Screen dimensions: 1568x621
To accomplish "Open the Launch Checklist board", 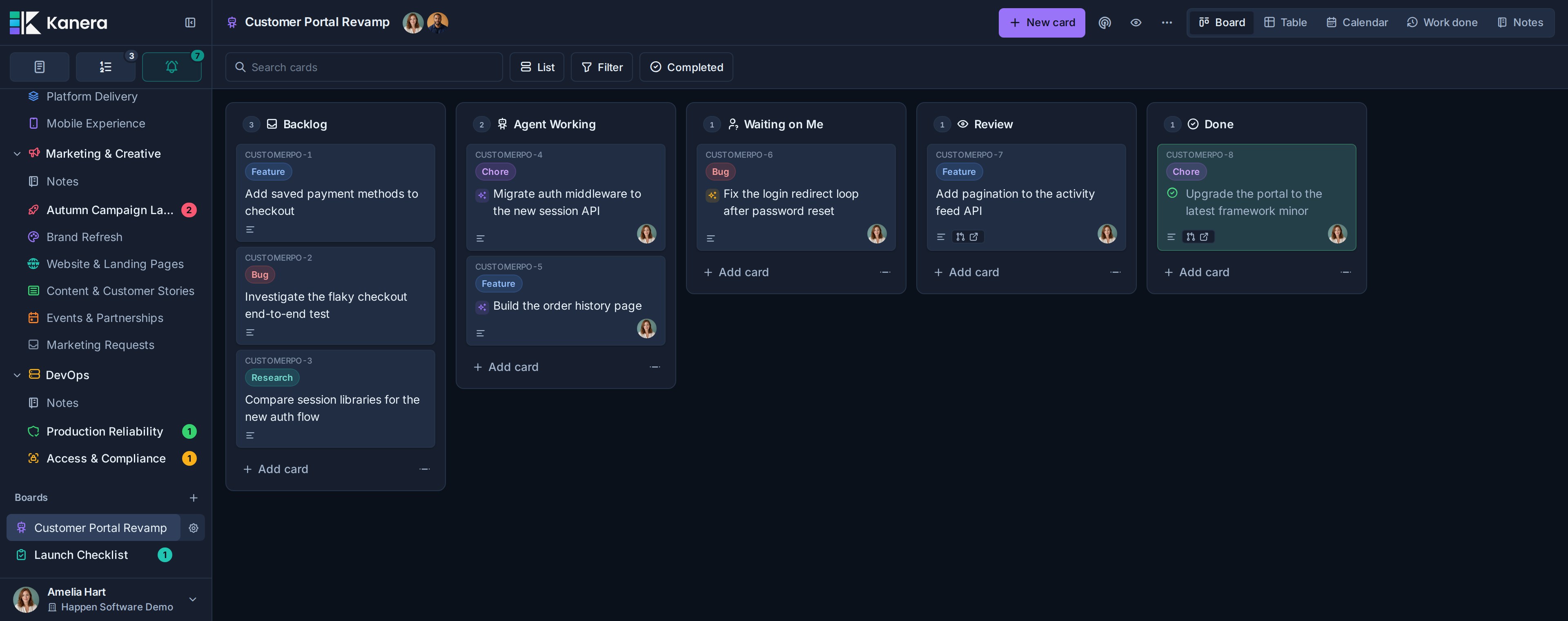I will [81, 555].
